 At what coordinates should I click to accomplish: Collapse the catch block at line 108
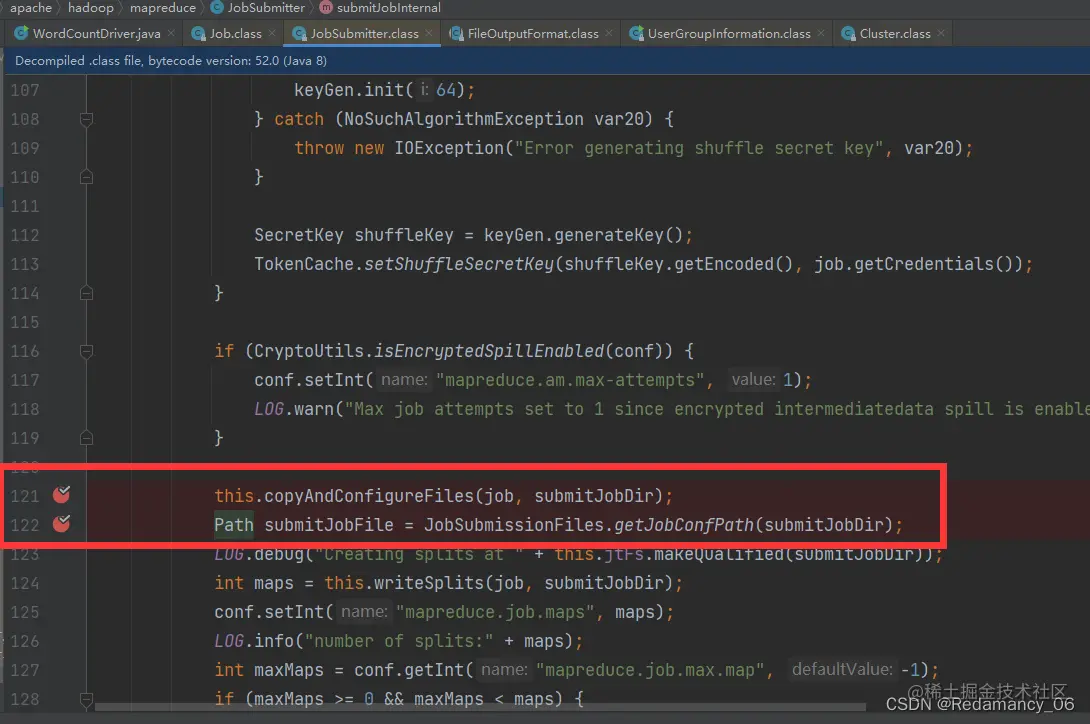click(x=86, y=120)
